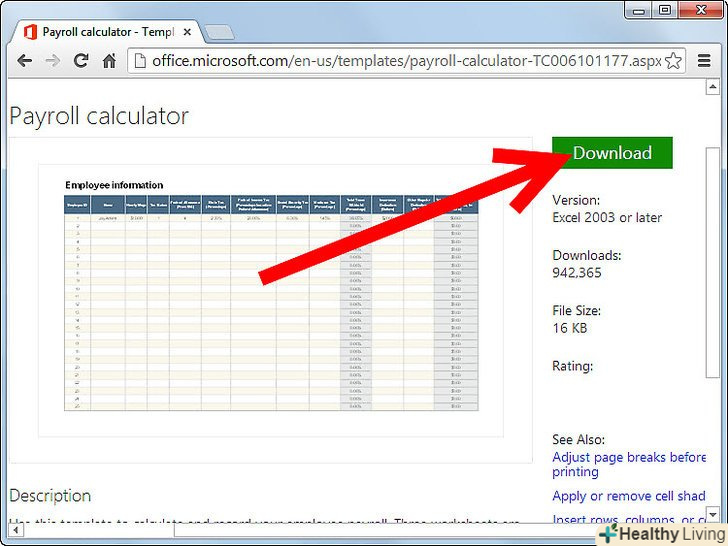Image resolution: width=728 pixels, height=546 pixels.
Task: Open Apply or remove cell shading link
Action: pos(629,496)
